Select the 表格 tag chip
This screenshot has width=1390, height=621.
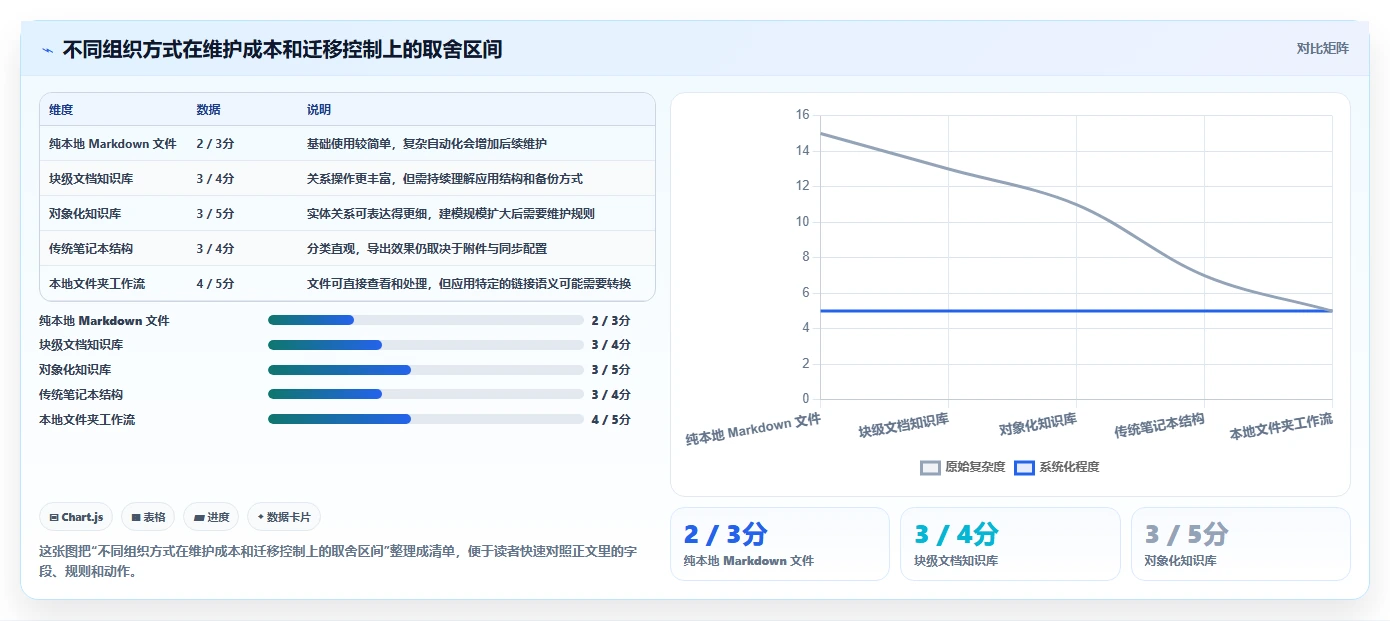[148, 517]
